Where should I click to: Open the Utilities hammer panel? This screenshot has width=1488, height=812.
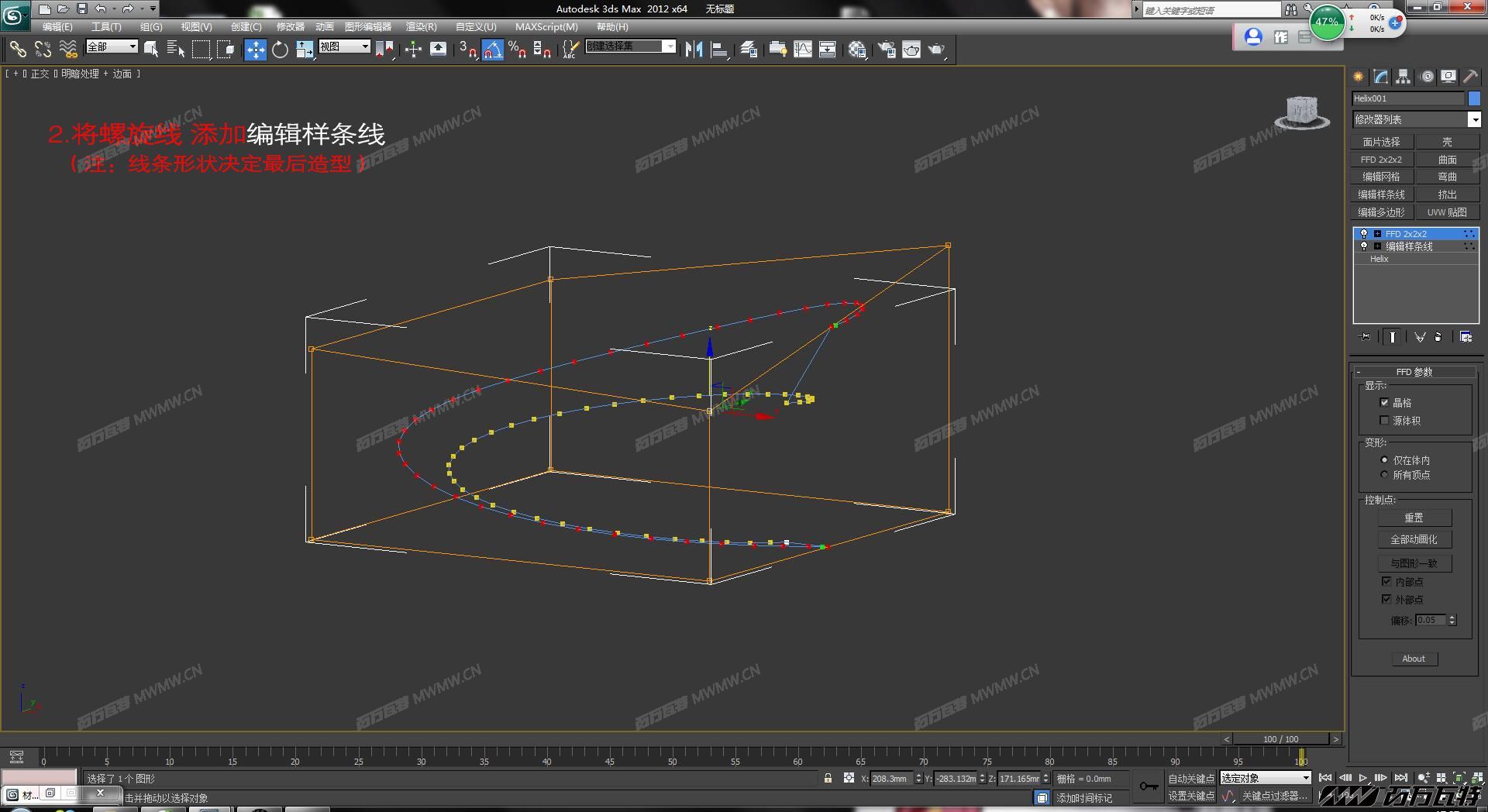tap(1471, 77)
